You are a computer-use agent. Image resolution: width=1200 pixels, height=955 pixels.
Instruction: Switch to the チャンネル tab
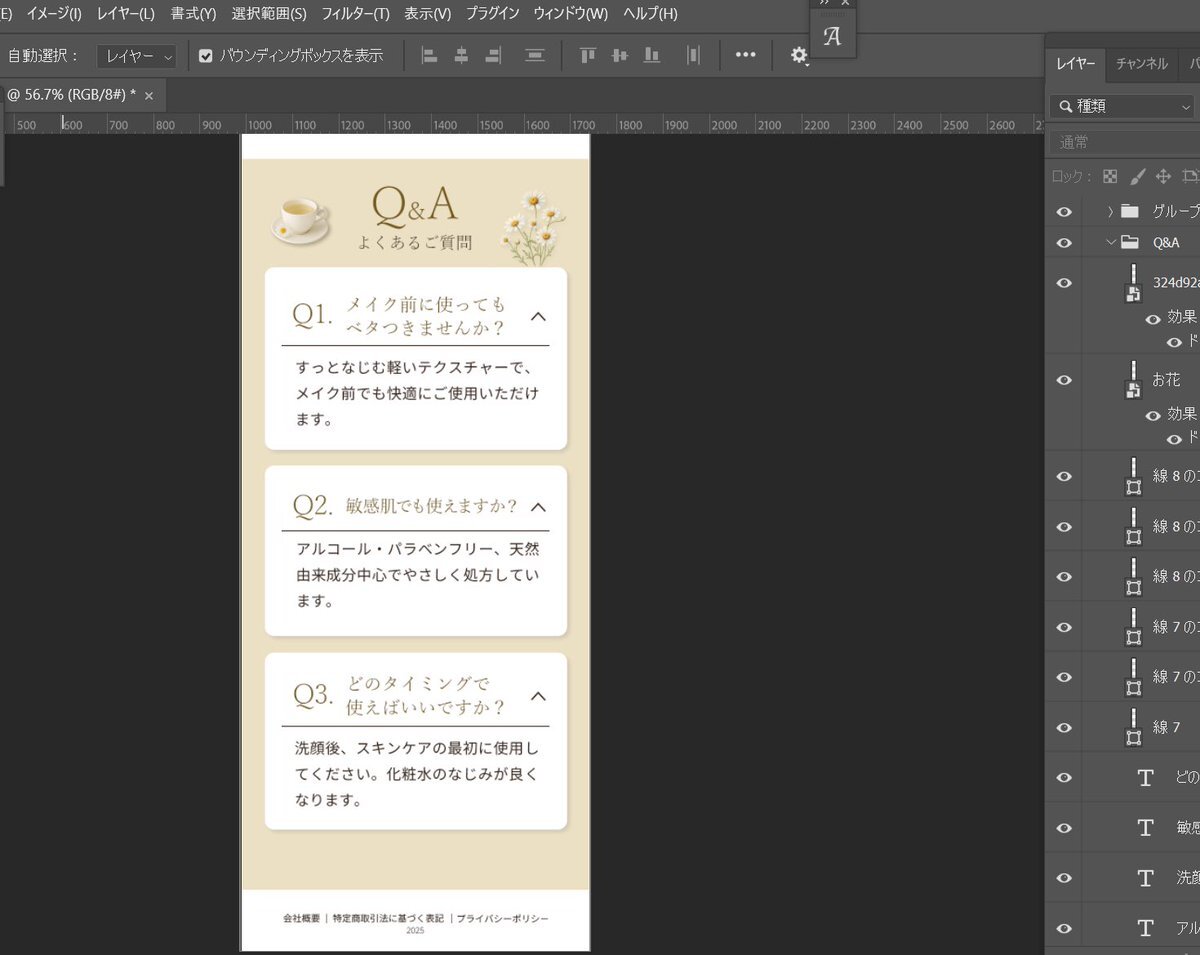1141,64
